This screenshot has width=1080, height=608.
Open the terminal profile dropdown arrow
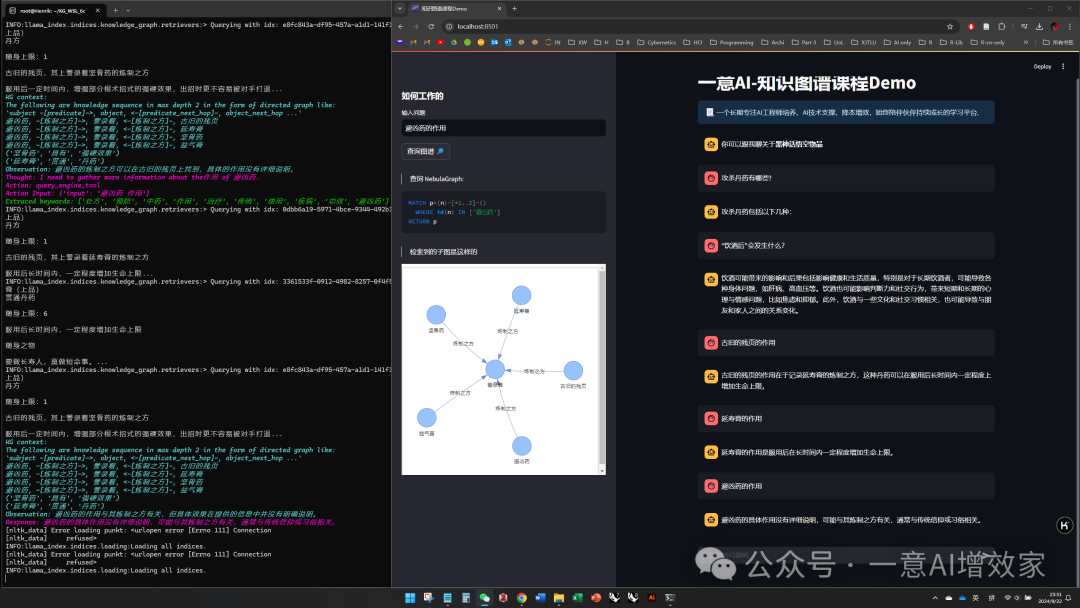(x=128, y=10)
